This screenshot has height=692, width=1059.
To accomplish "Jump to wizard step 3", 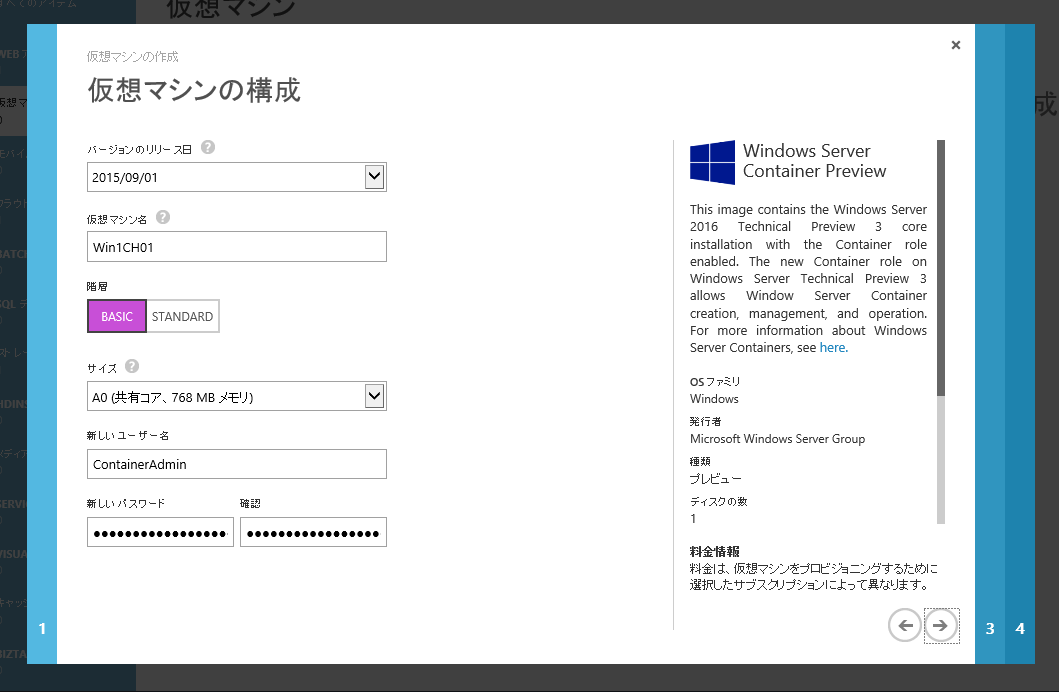I will [990, 629].
